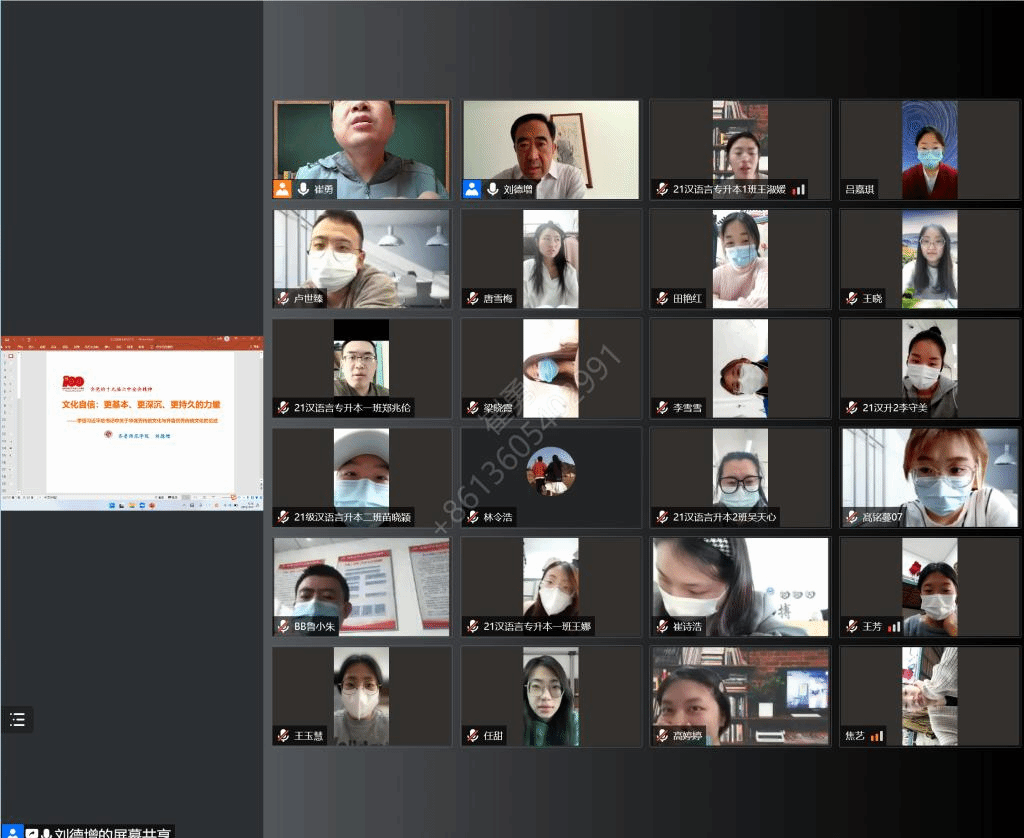Click the blue co-host badge beside 刘德增

pos(472,189)
